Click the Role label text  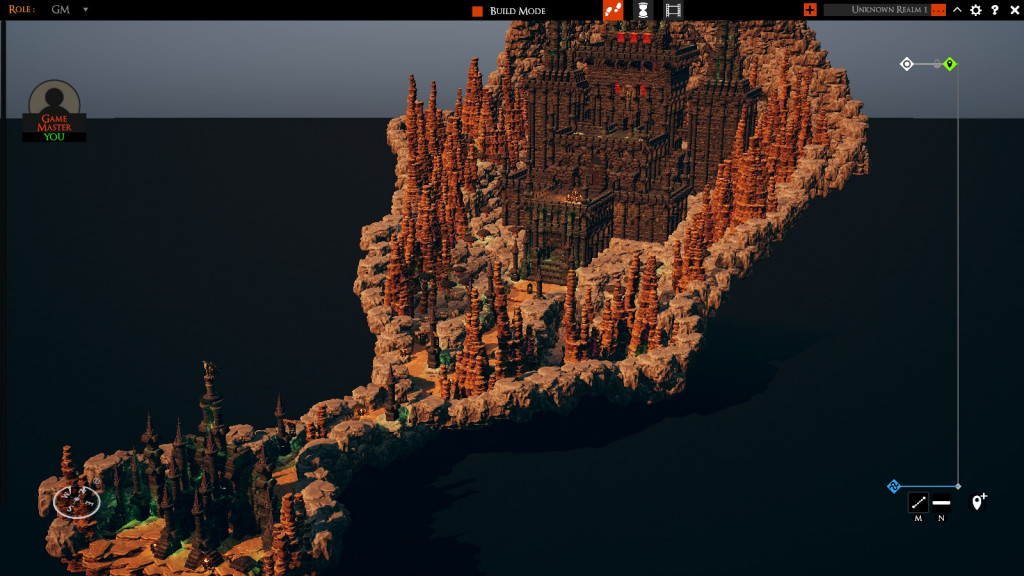tap(22, 10)
